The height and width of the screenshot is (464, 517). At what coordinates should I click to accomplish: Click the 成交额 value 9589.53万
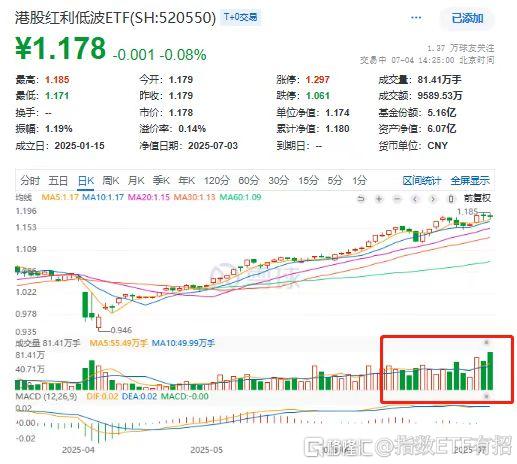[440, 96]
